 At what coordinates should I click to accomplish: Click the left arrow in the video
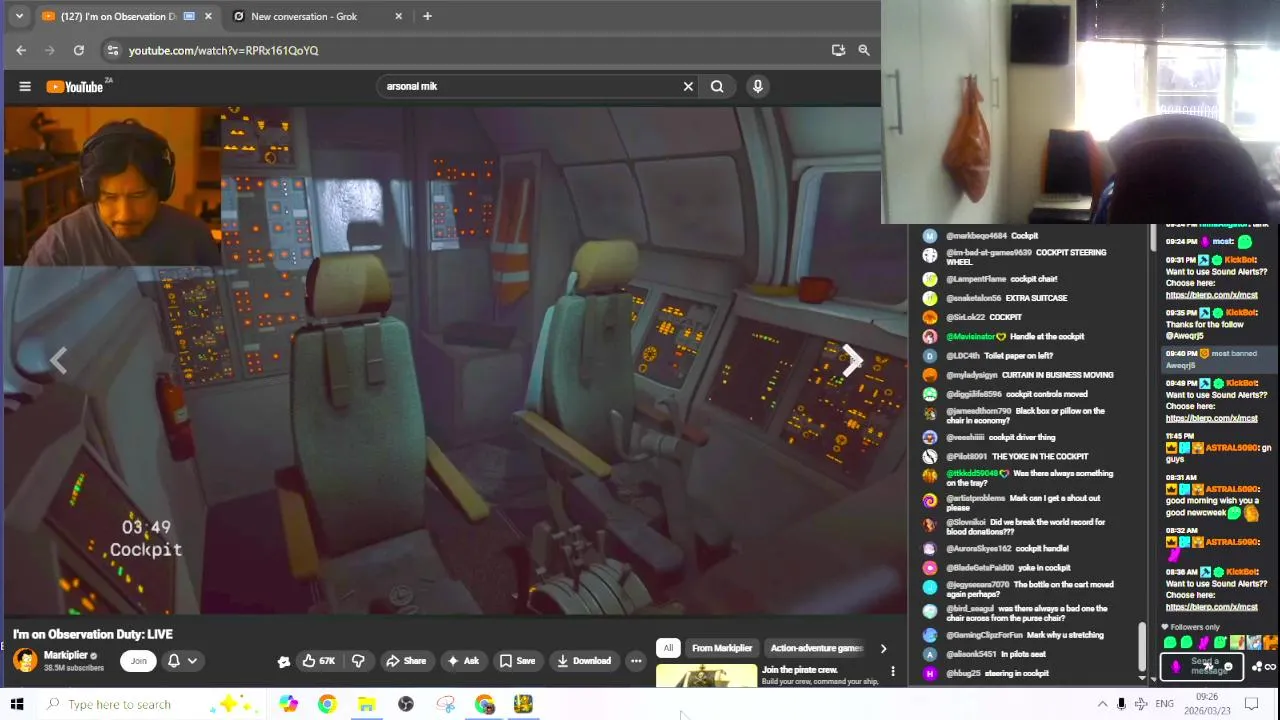point(59,361)
